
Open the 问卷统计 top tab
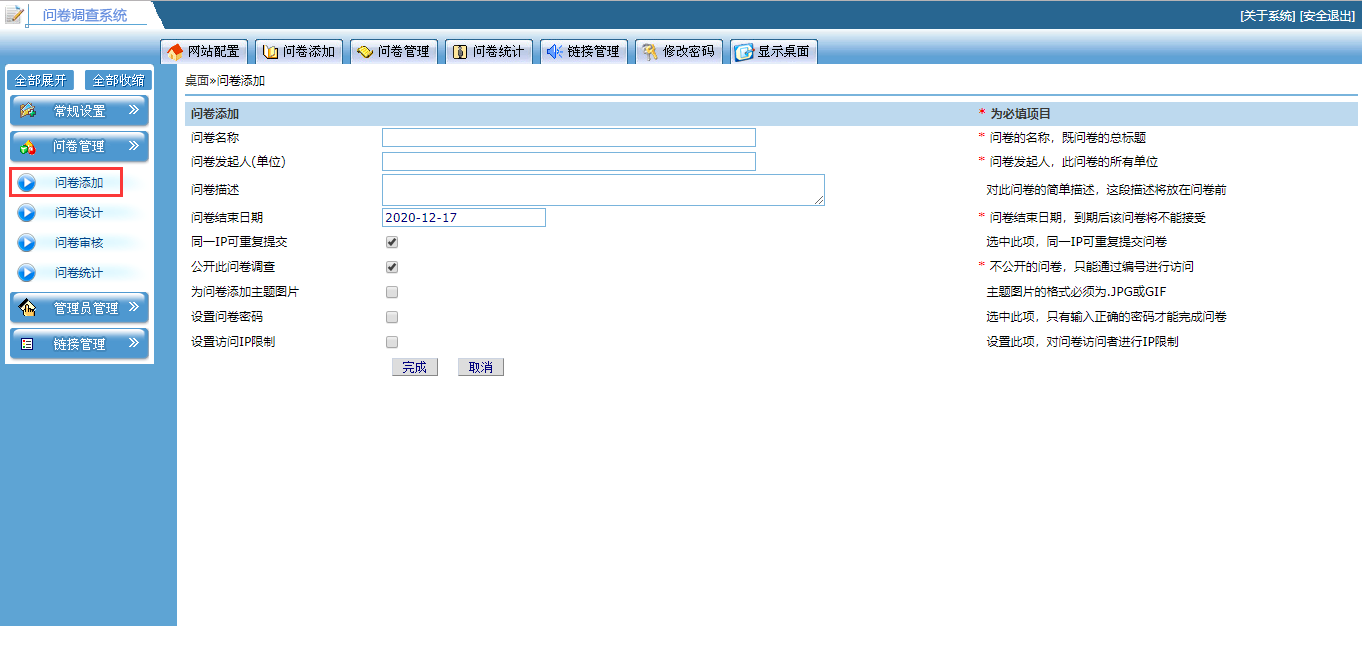pyautogui.click(x=489, y=52)
